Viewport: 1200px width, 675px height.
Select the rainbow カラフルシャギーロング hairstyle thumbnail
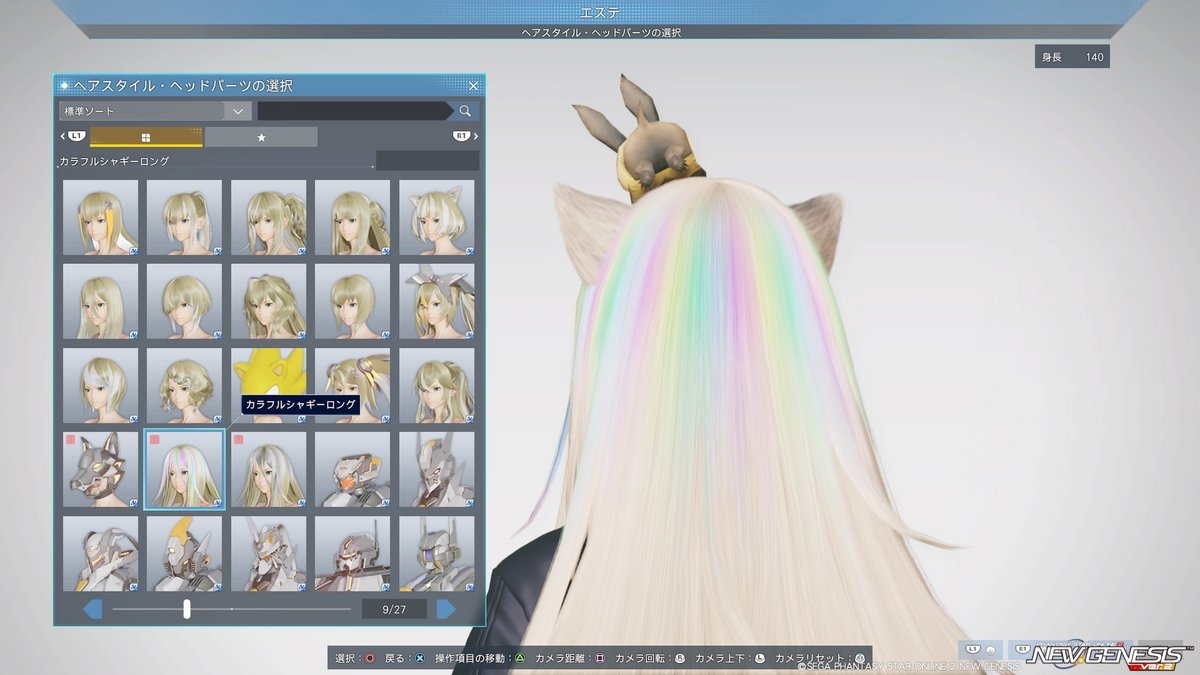pos(184,470)
